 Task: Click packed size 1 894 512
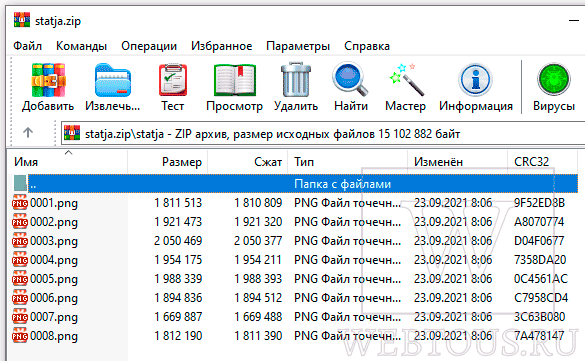[x=258, y=298]
